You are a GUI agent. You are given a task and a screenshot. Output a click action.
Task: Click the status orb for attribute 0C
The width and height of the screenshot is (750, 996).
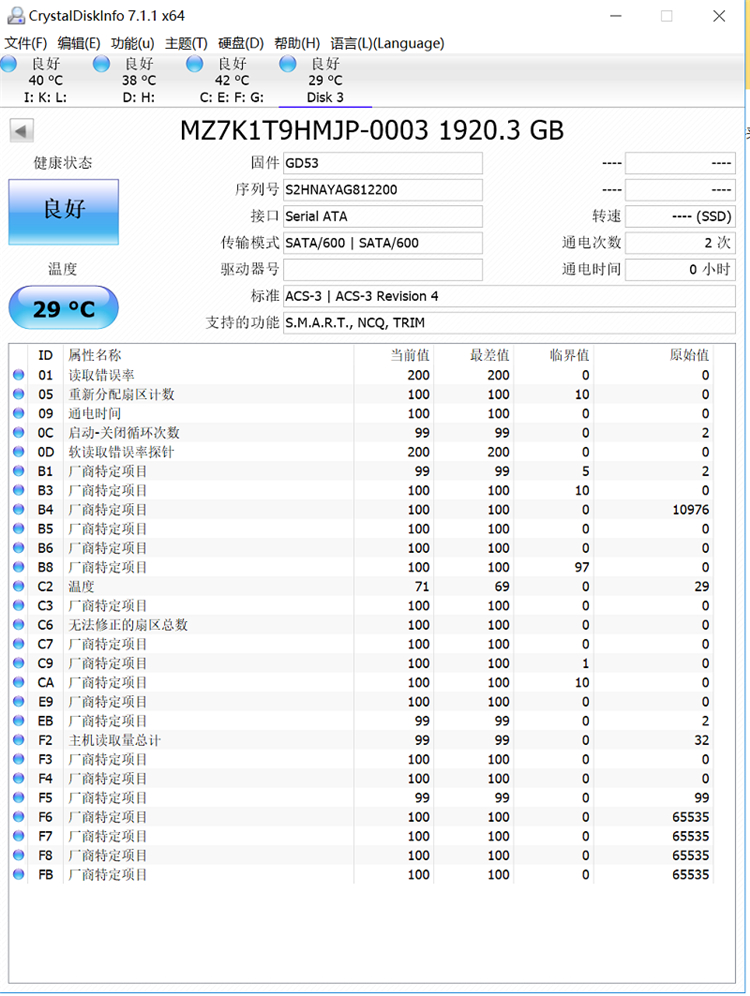coord(18,433)
